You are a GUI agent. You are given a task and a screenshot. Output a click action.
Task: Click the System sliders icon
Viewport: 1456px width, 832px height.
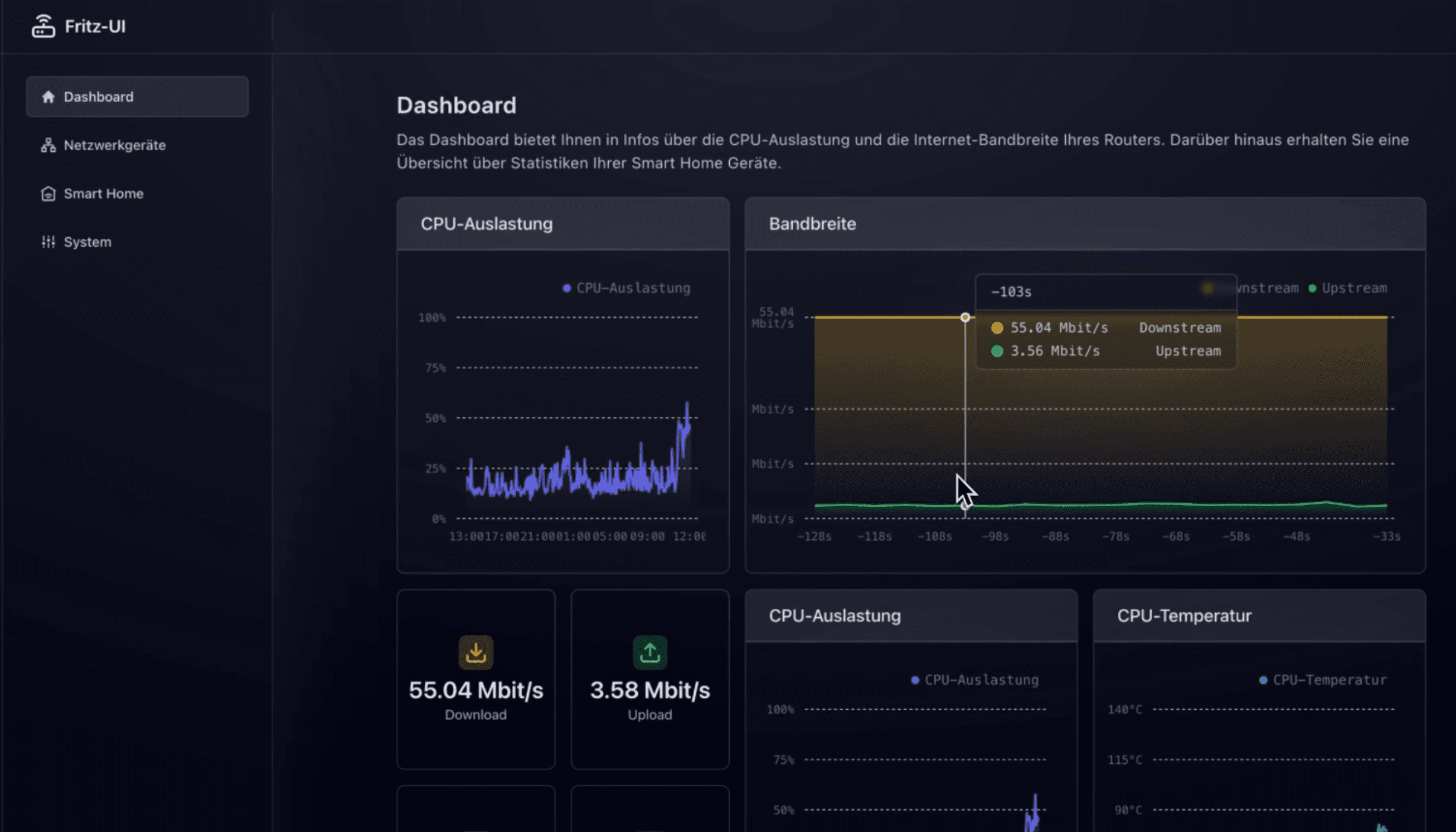(x=48, y=242)
